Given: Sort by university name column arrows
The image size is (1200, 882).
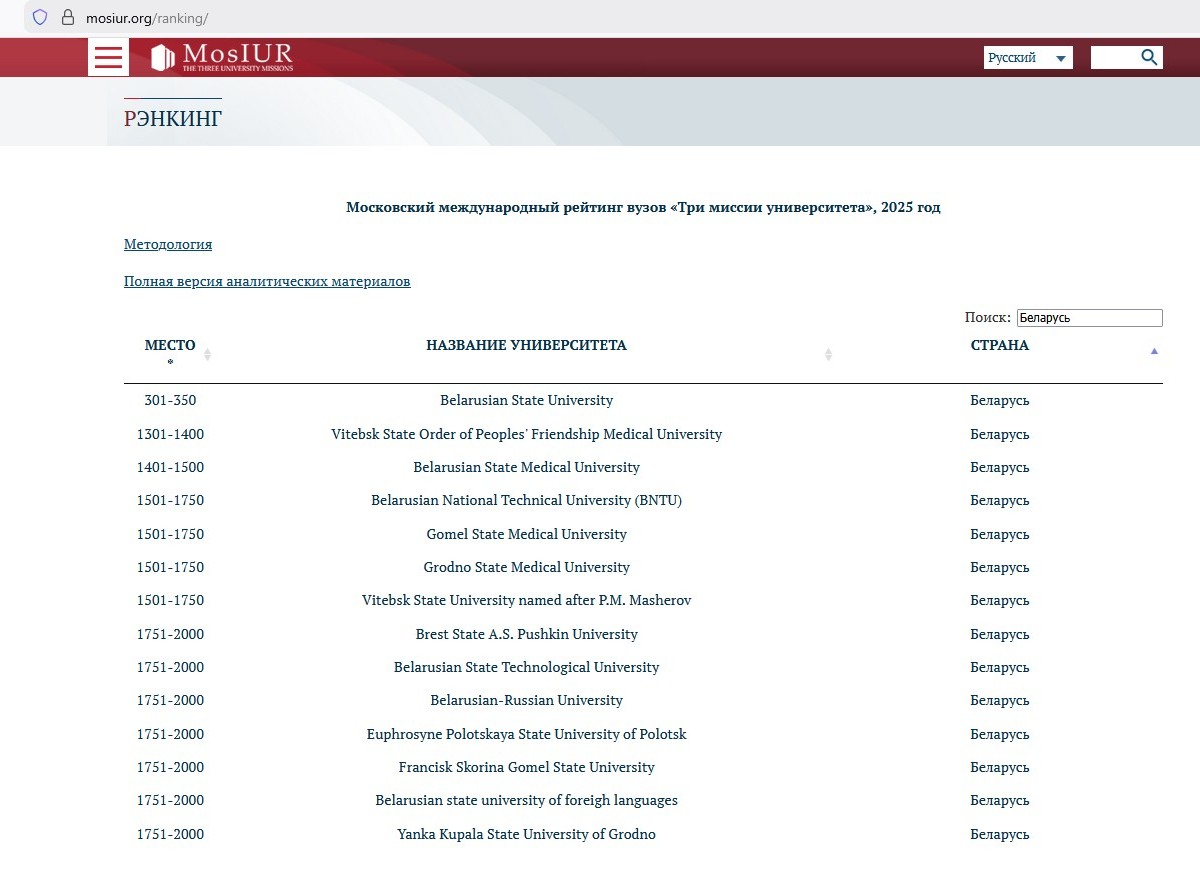Looking at the screenshot, I should point(828,354).
